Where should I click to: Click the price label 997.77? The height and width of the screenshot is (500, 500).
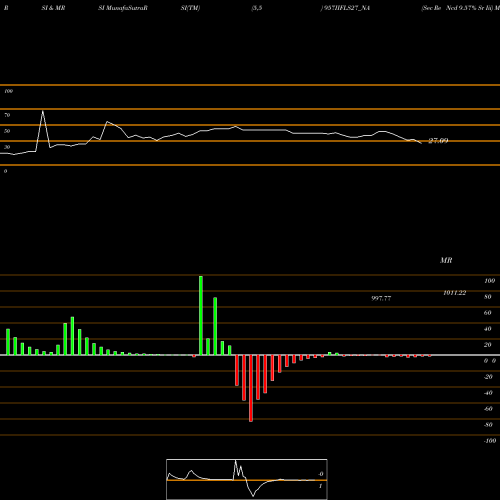381,298
